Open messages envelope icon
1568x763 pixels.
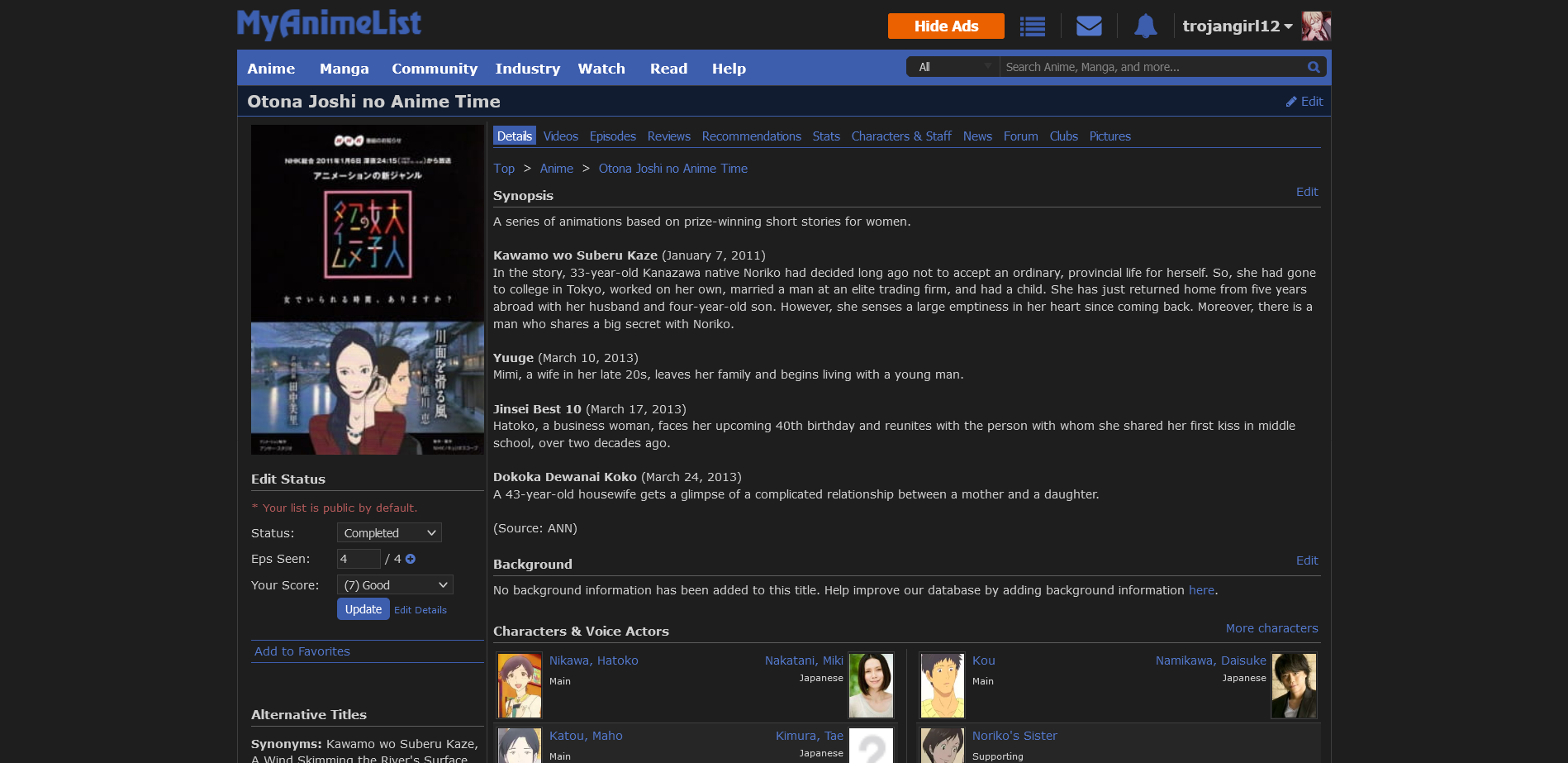tap(1089, 26)
